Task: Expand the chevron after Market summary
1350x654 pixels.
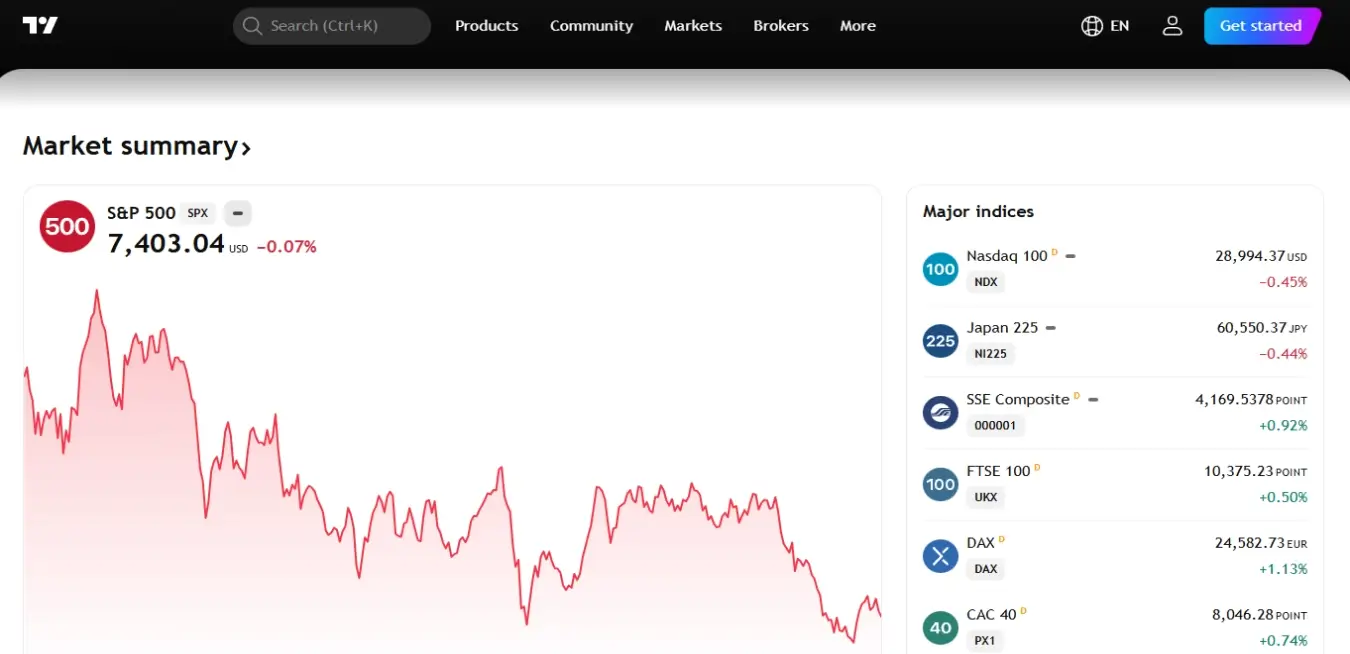Action: pyautogui.click(x=246, y=148)
